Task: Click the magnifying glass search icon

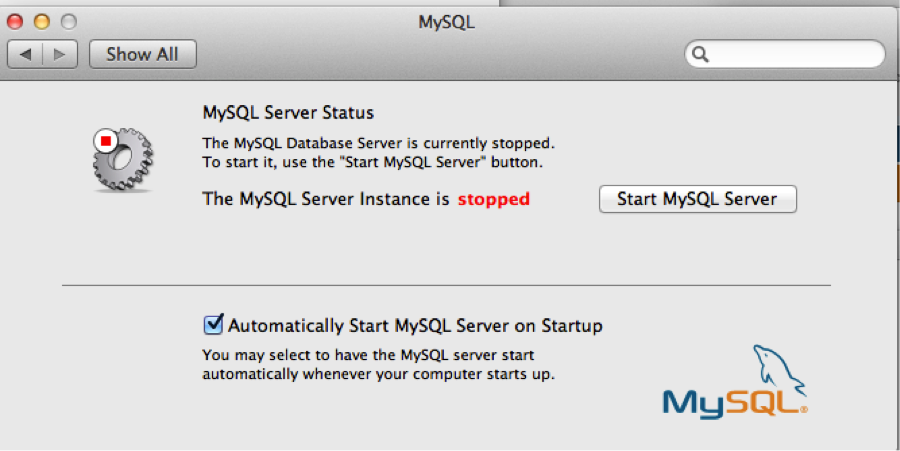Action: pos(700,54)
